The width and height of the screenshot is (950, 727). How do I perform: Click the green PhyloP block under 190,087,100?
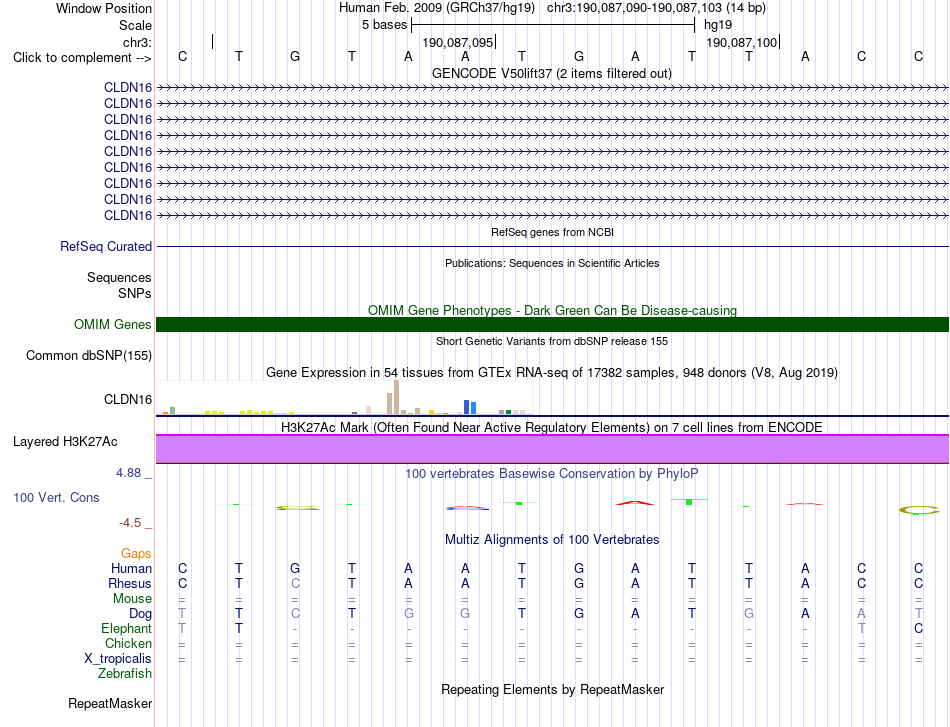[x=689, y=501]
